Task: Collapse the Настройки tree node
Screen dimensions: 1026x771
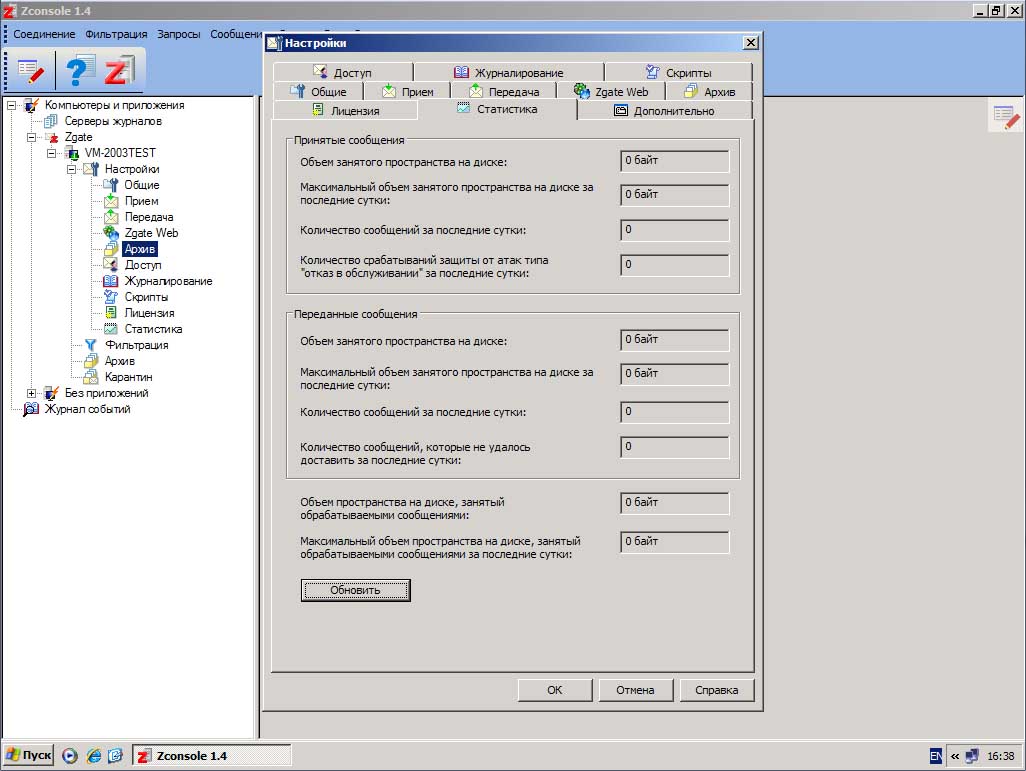Action: pos(71,170)
